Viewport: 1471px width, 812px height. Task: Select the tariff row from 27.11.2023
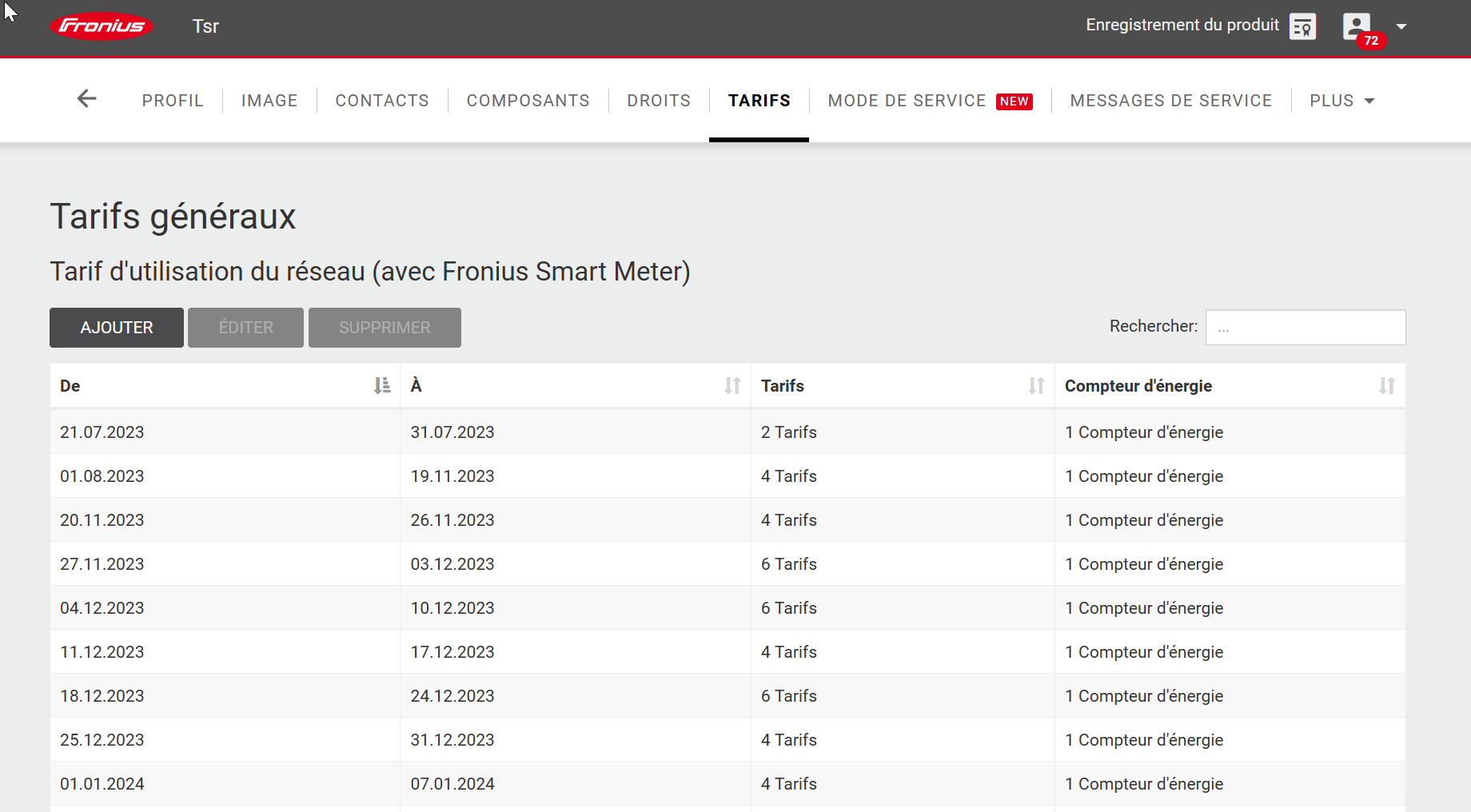(x=224, y=564)
